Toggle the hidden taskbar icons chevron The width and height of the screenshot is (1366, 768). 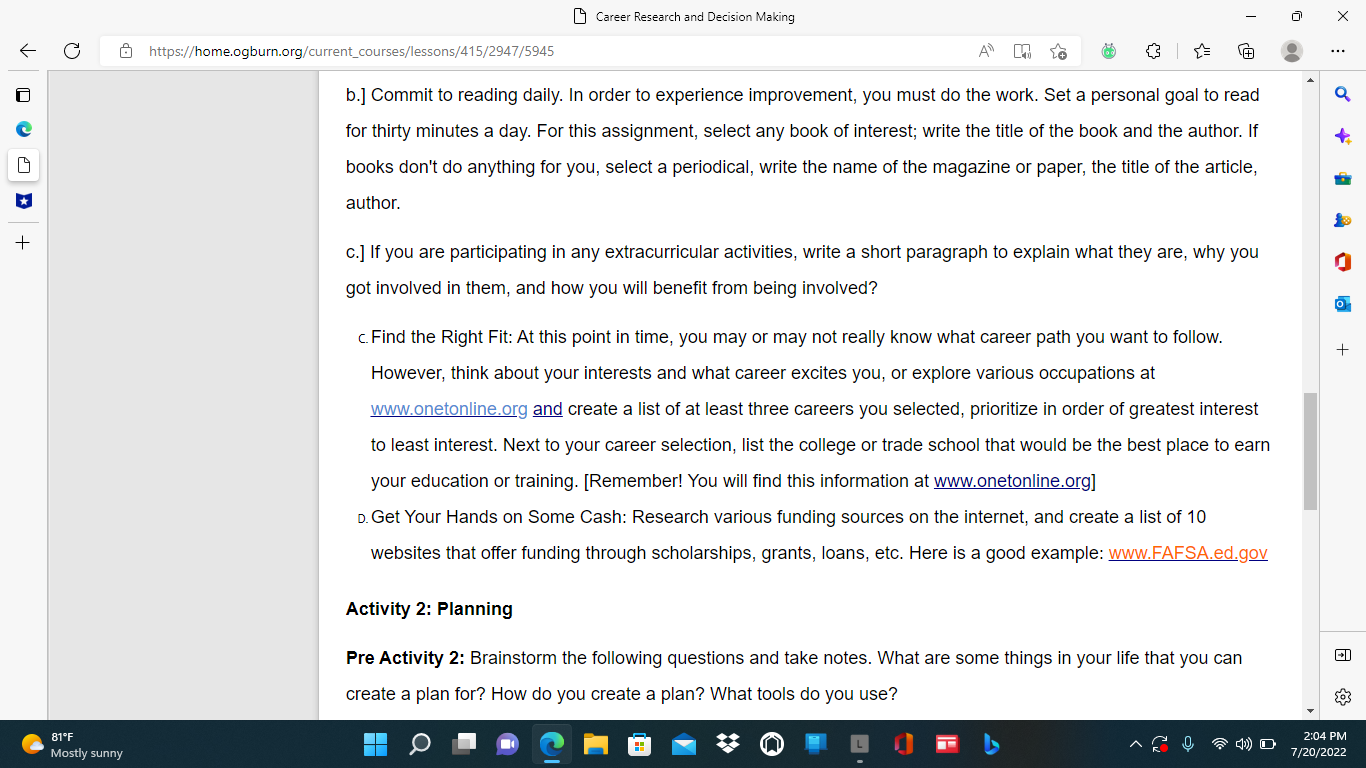(1135, 744)
